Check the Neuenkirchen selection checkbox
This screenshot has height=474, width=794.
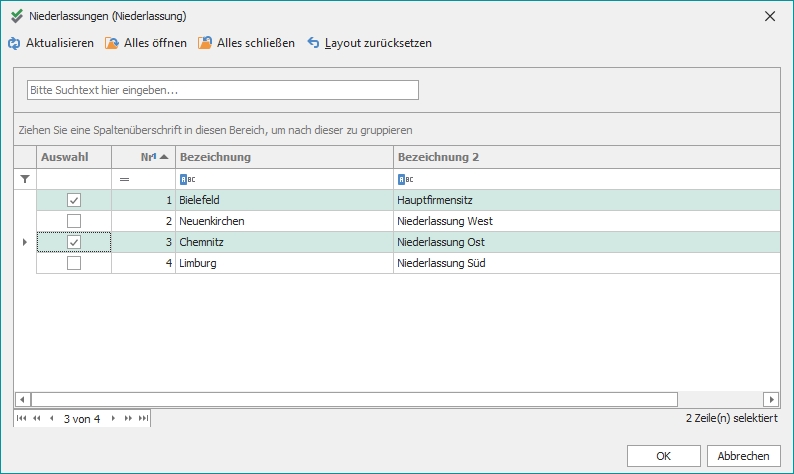pyautogui.click(x=74, y=221)
